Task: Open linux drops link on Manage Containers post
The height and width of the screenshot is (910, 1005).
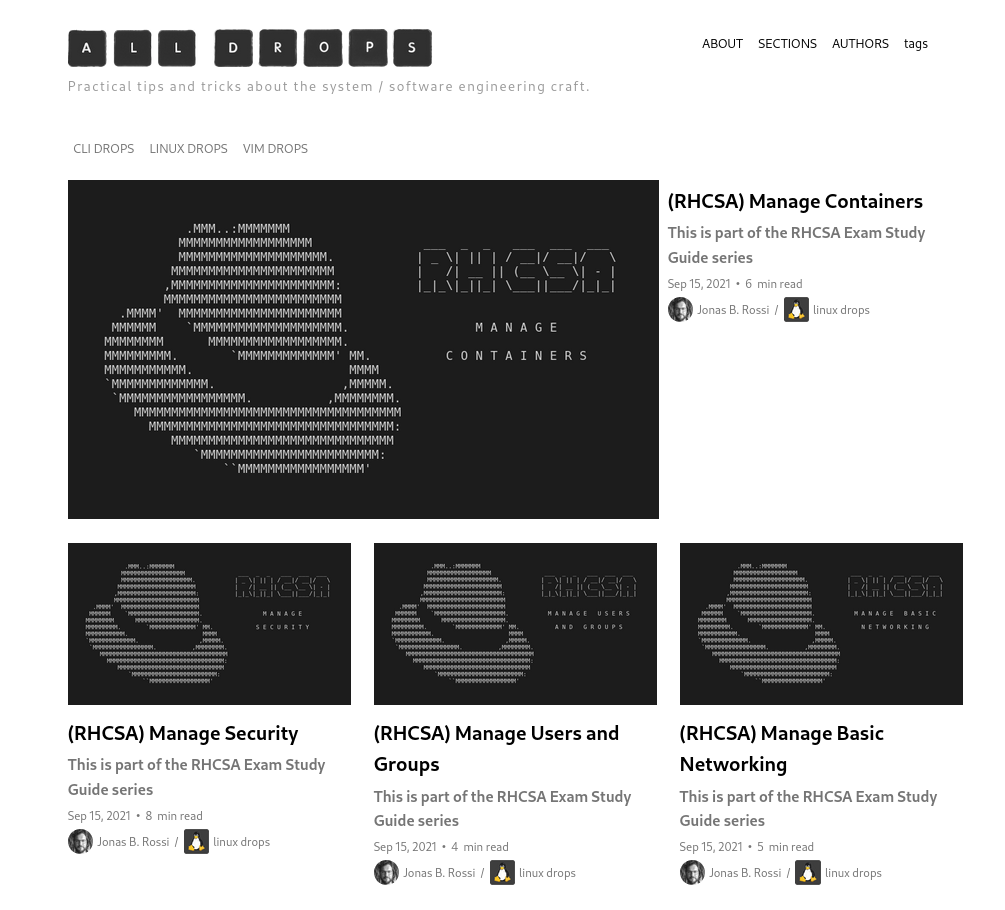Action: (x=841, y=310)
